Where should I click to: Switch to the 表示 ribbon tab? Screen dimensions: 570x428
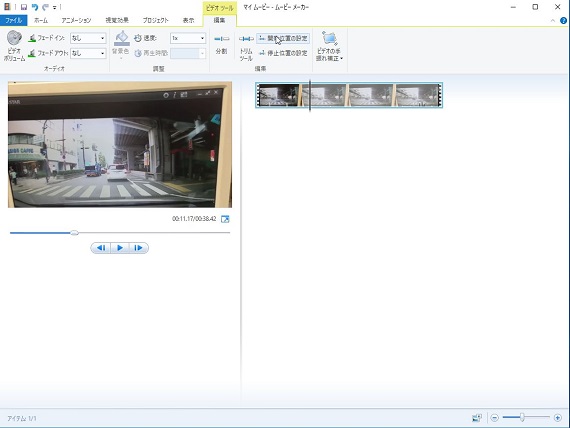coord(188,20)
